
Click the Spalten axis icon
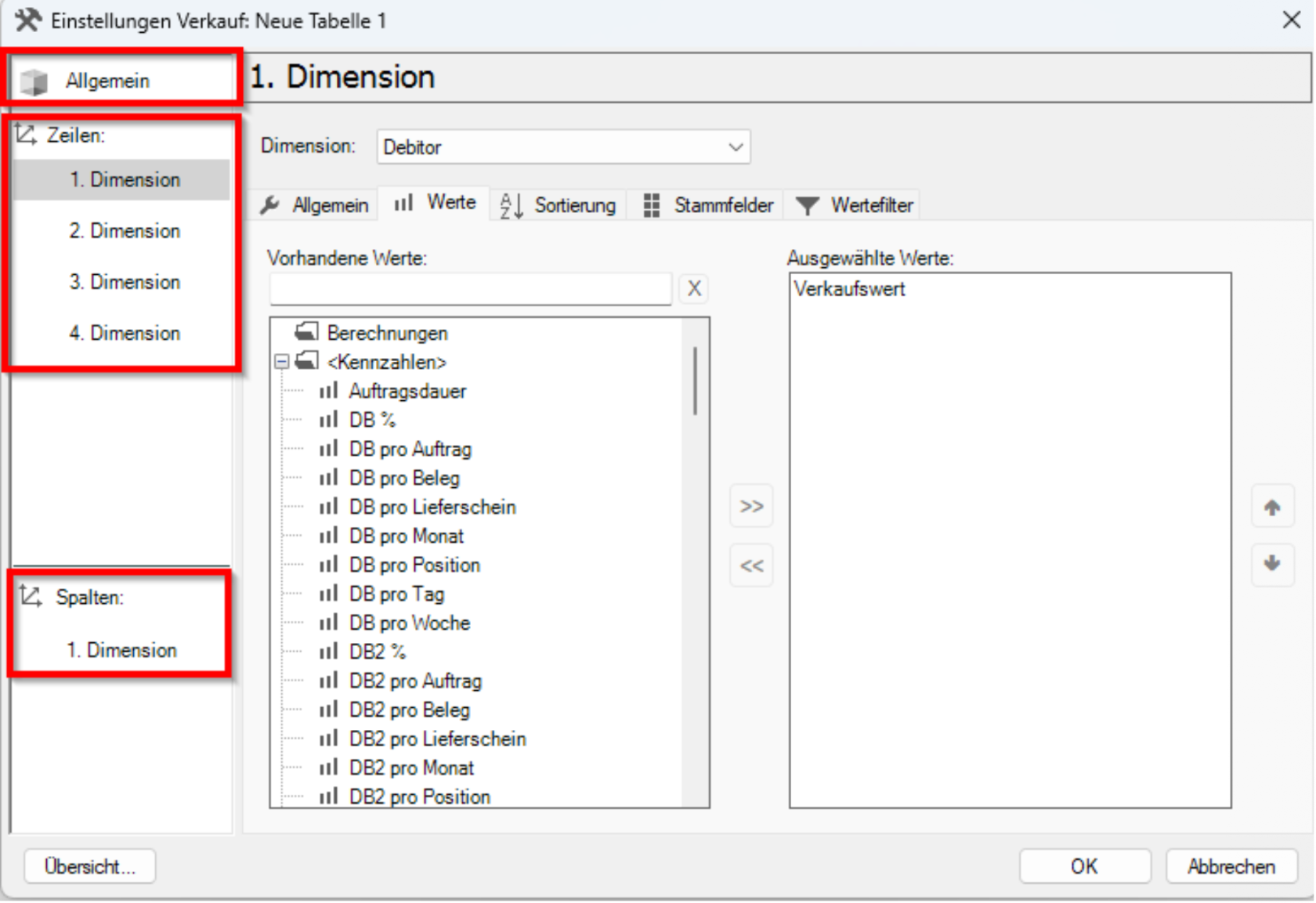pyautogui.click(x=31, y=596)
